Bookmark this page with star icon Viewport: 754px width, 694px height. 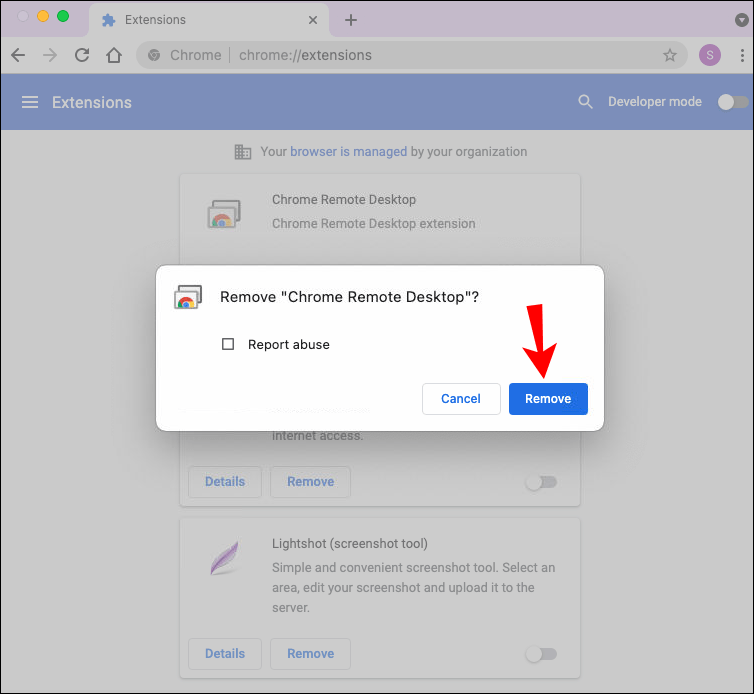(670, 55)
